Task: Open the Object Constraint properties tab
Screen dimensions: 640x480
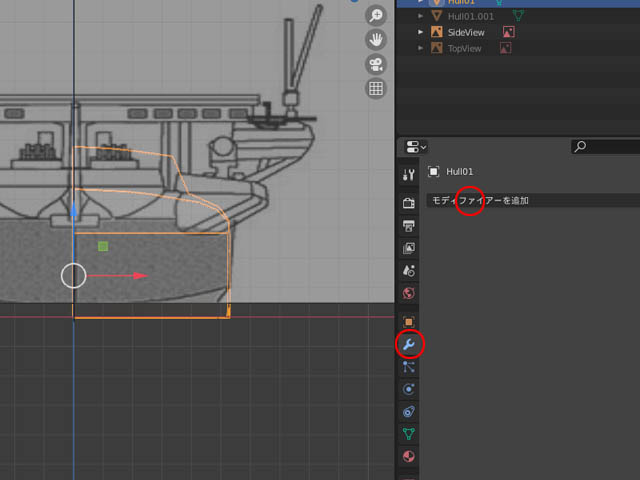Action: point(409,411)
